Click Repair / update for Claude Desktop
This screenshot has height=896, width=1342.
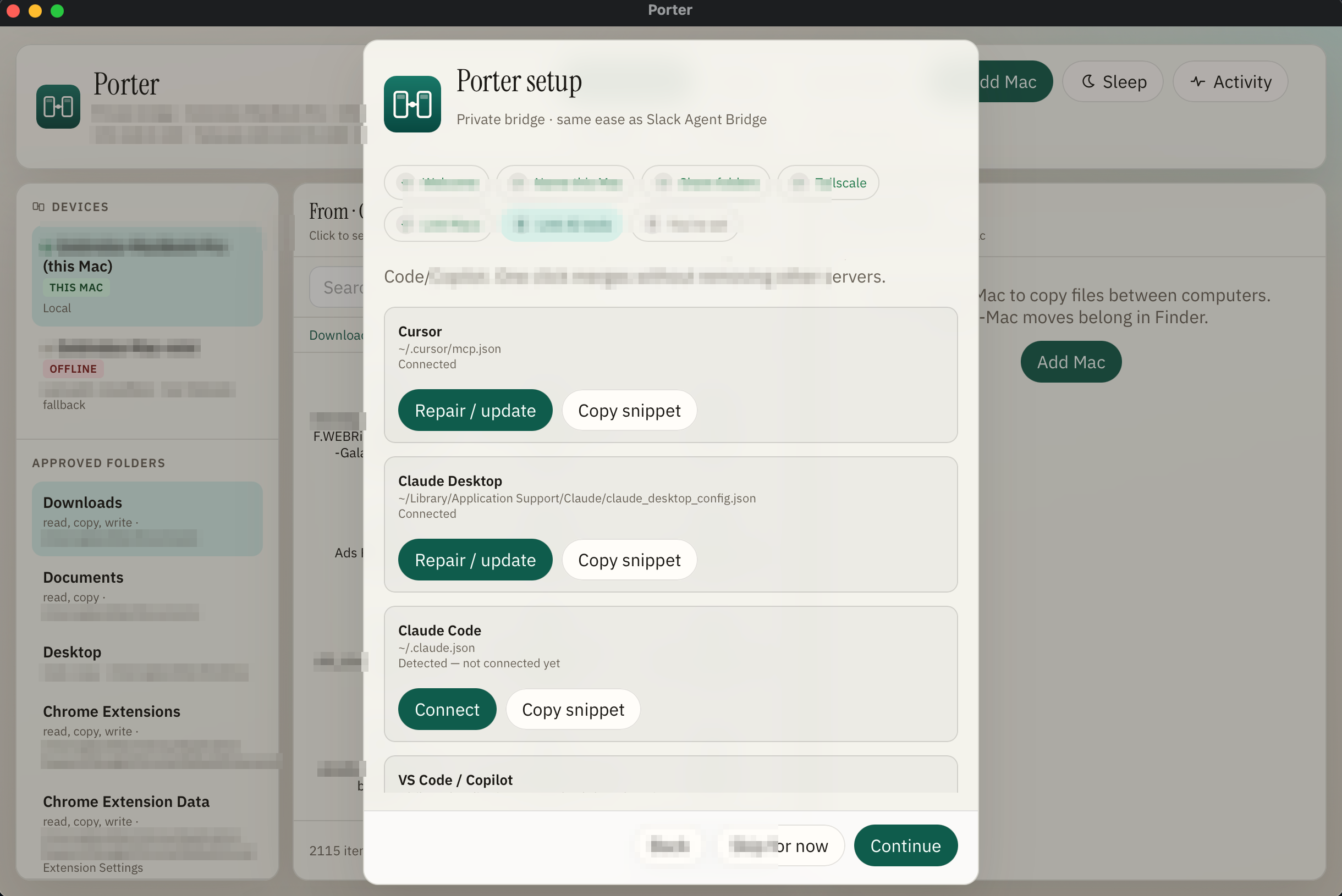coord(475,560)
